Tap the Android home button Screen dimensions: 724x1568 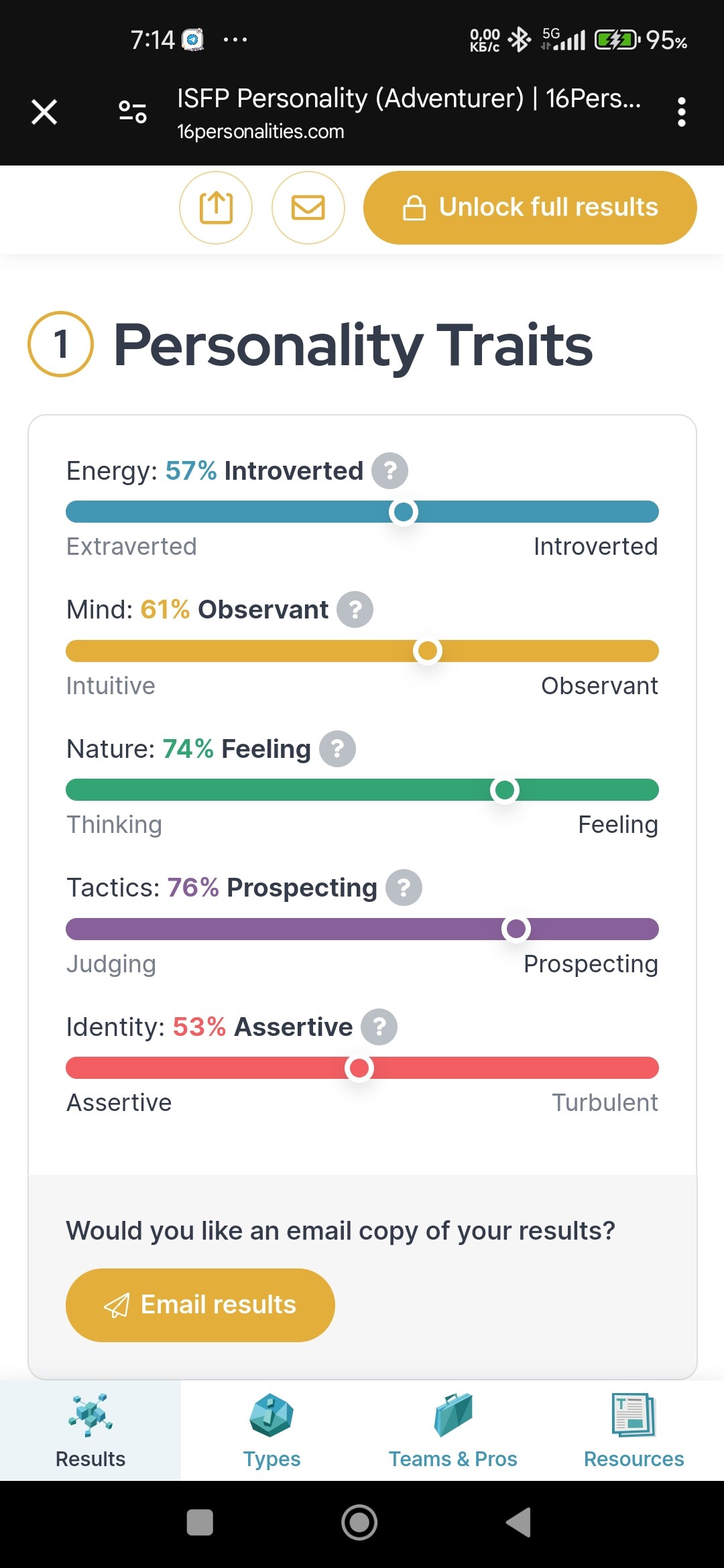point(359,1522)
